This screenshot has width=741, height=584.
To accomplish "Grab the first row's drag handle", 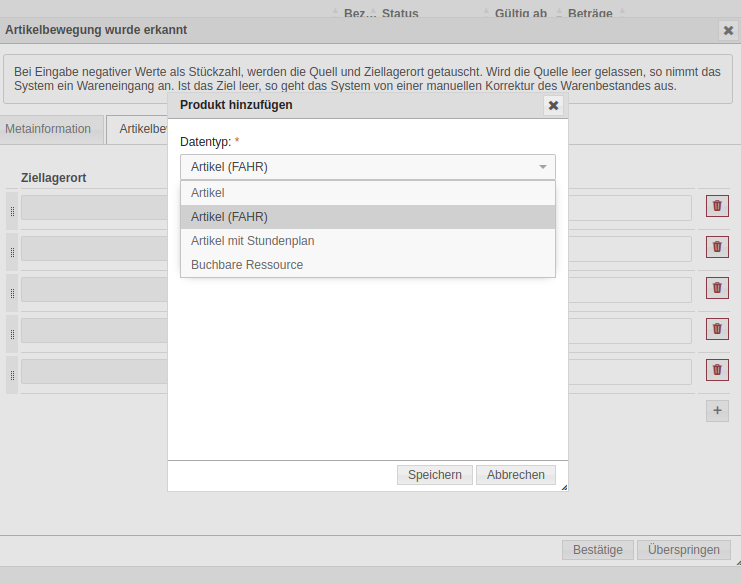I will [x=12, y=211].
